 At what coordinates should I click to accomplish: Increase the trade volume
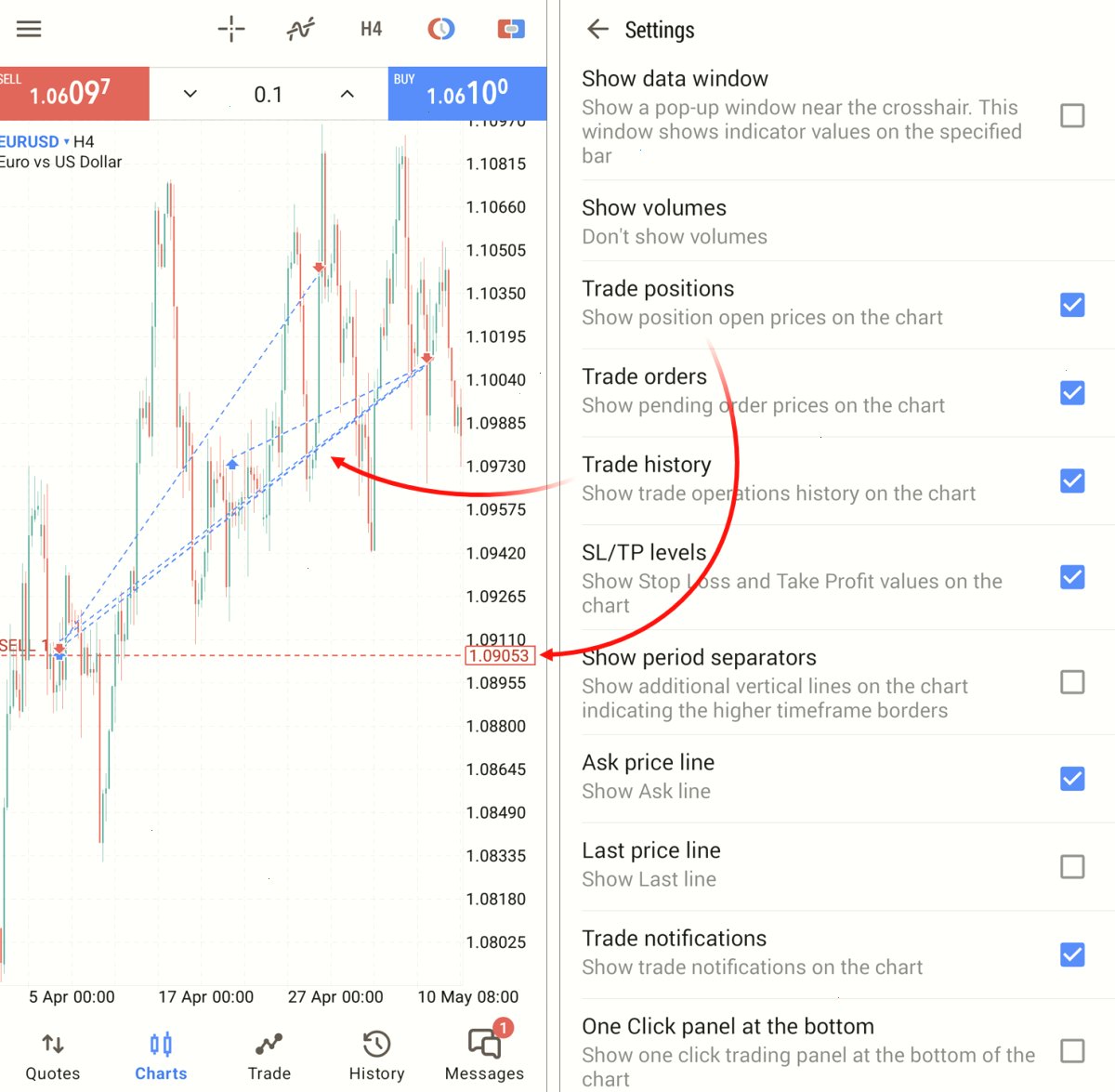tap(348, 94)
